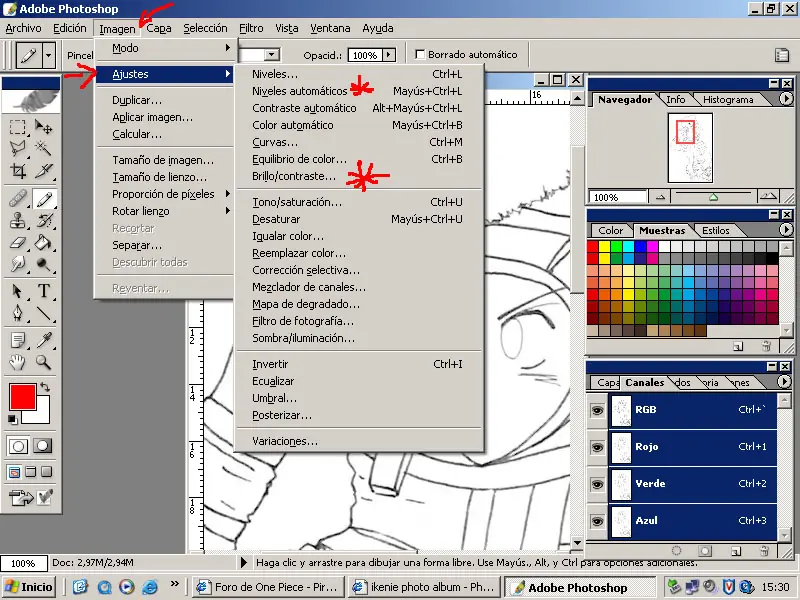The width and height of the screenshot is (800, 600).
Task: Select the Healing Brush tool
Action: (18, 198)
